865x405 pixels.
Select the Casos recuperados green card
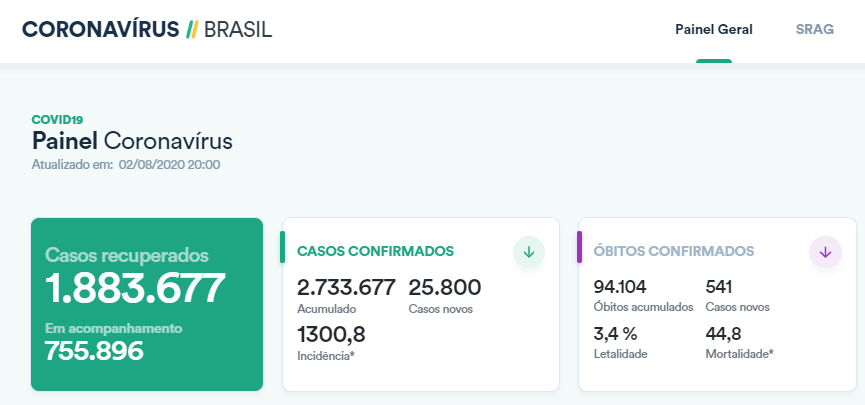147,304
